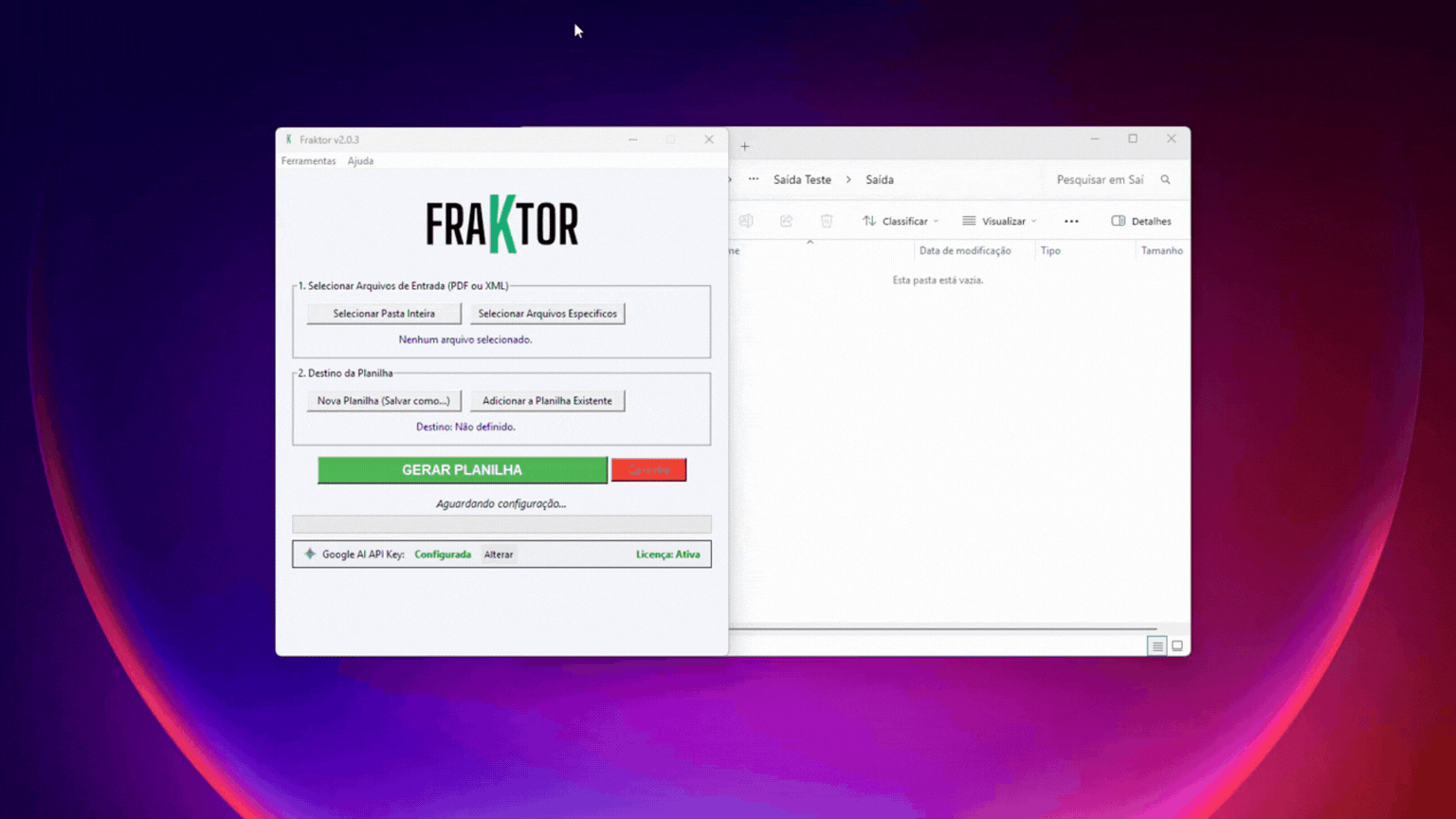
Task: Switch to compact list view toggle
Action: tap(1157, 646)
